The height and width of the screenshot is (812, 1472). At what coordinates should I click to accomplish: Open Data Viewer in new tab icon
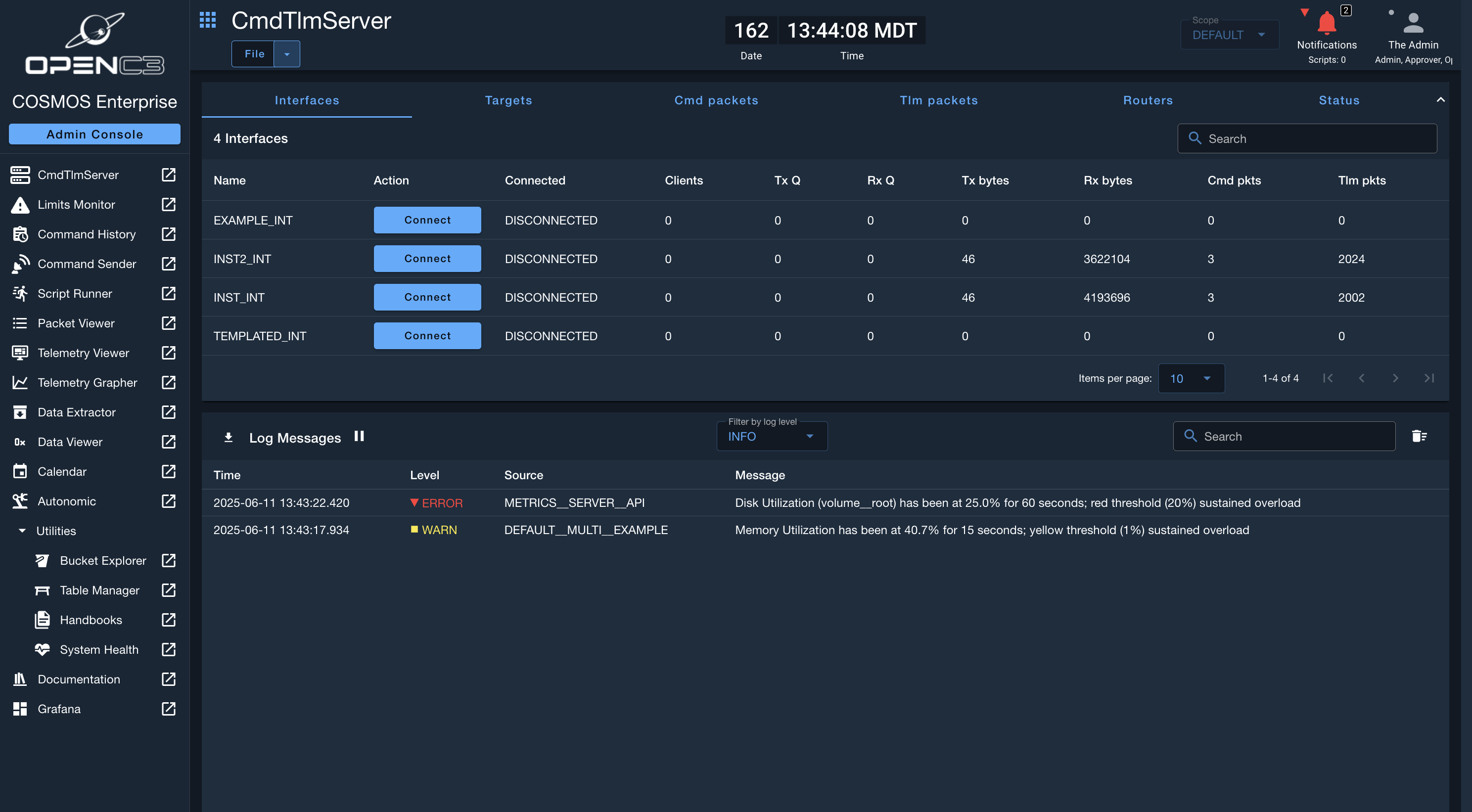coord(169,442)
